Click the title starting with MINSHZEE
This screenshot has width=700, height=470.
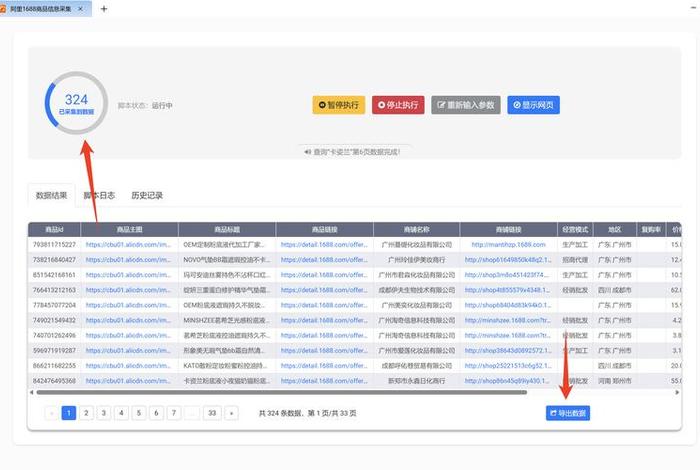[226, 320]
